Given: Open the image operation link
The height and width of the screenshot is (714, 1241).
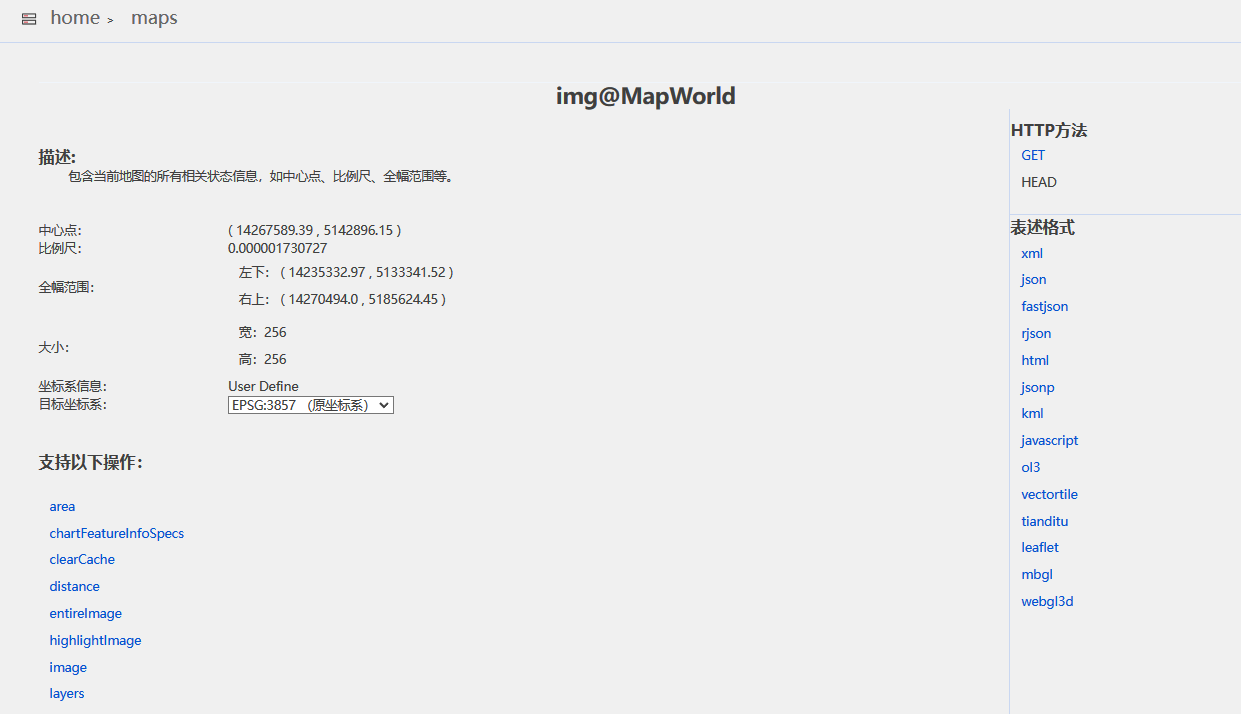Looking at the screenshot, I should point(68,667).
